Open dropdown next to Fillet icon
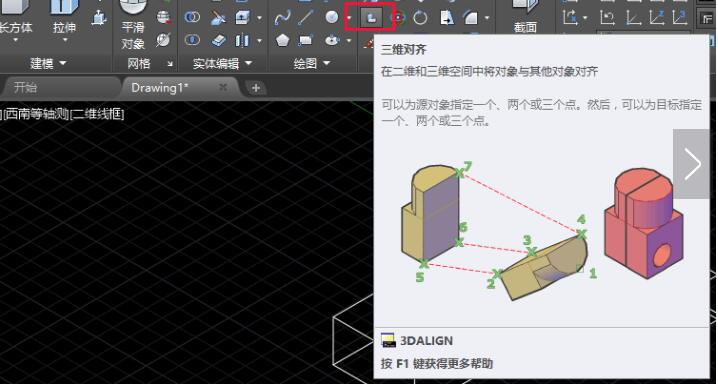The width and height of the screenshot is (718, 384). tap(487, 18)
